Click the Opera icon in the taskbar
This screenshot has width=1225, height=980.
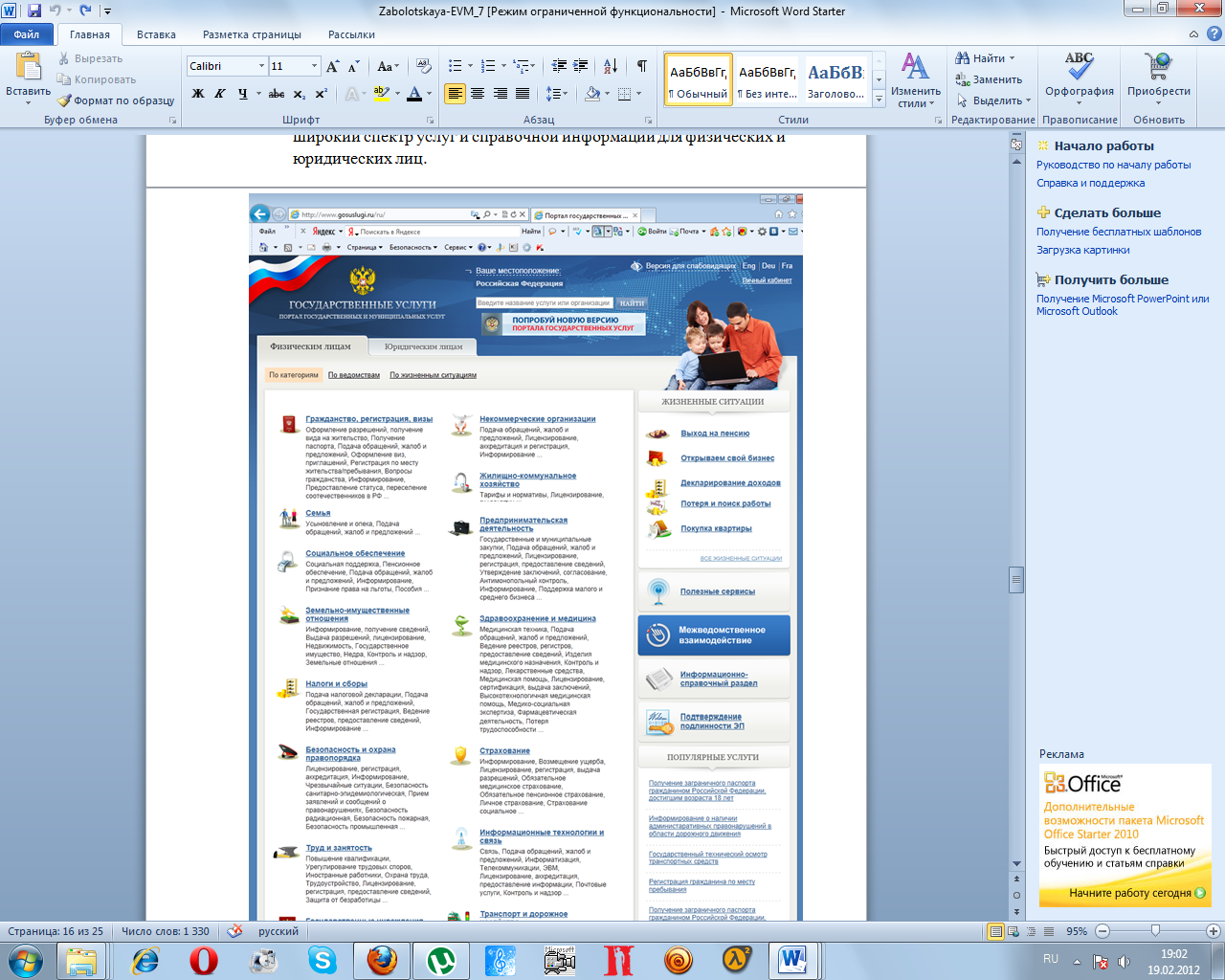tap(203, 960)
